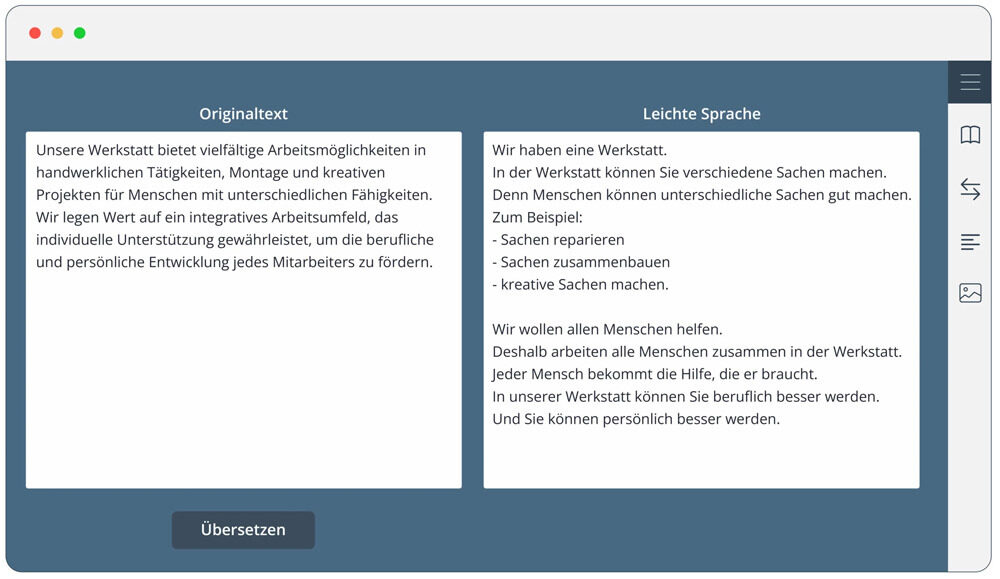Screen dimensions: 1000x579
Task: Click the line "- Sachen zusammenbauen"
Action: 581,262
